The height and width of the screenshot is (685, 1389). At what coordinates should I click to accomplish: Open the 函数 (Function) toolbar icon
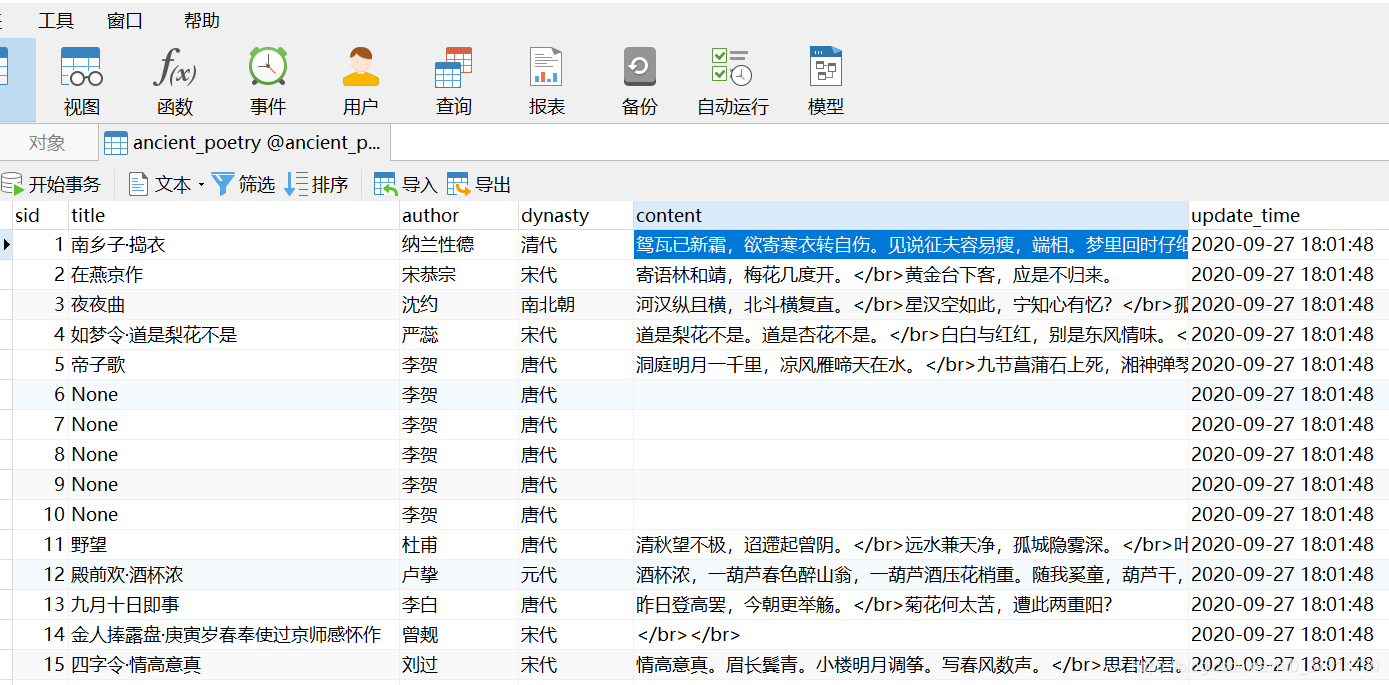click(x=175, y=81)
